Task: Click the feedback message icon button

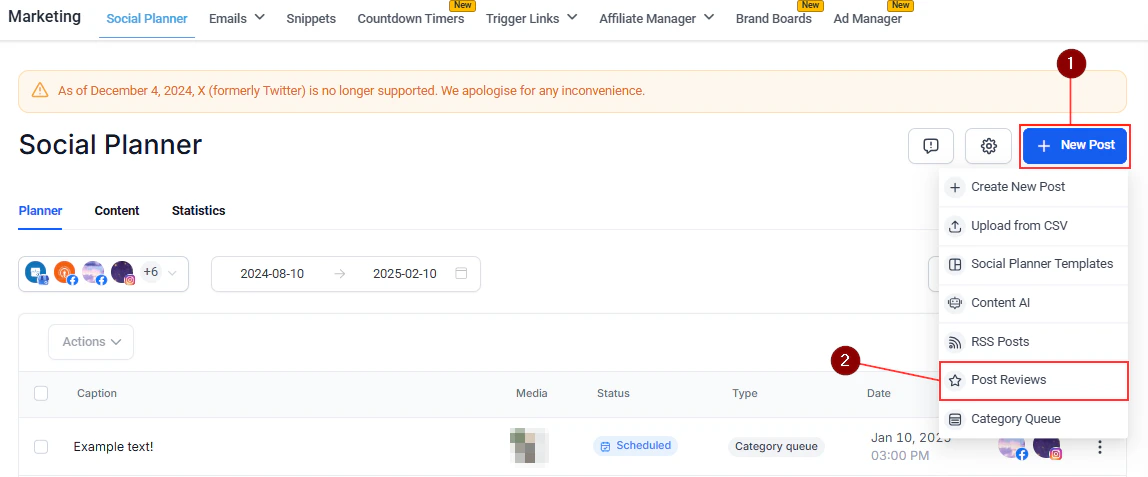Action: pyautogui.click(x=931, y=146)
